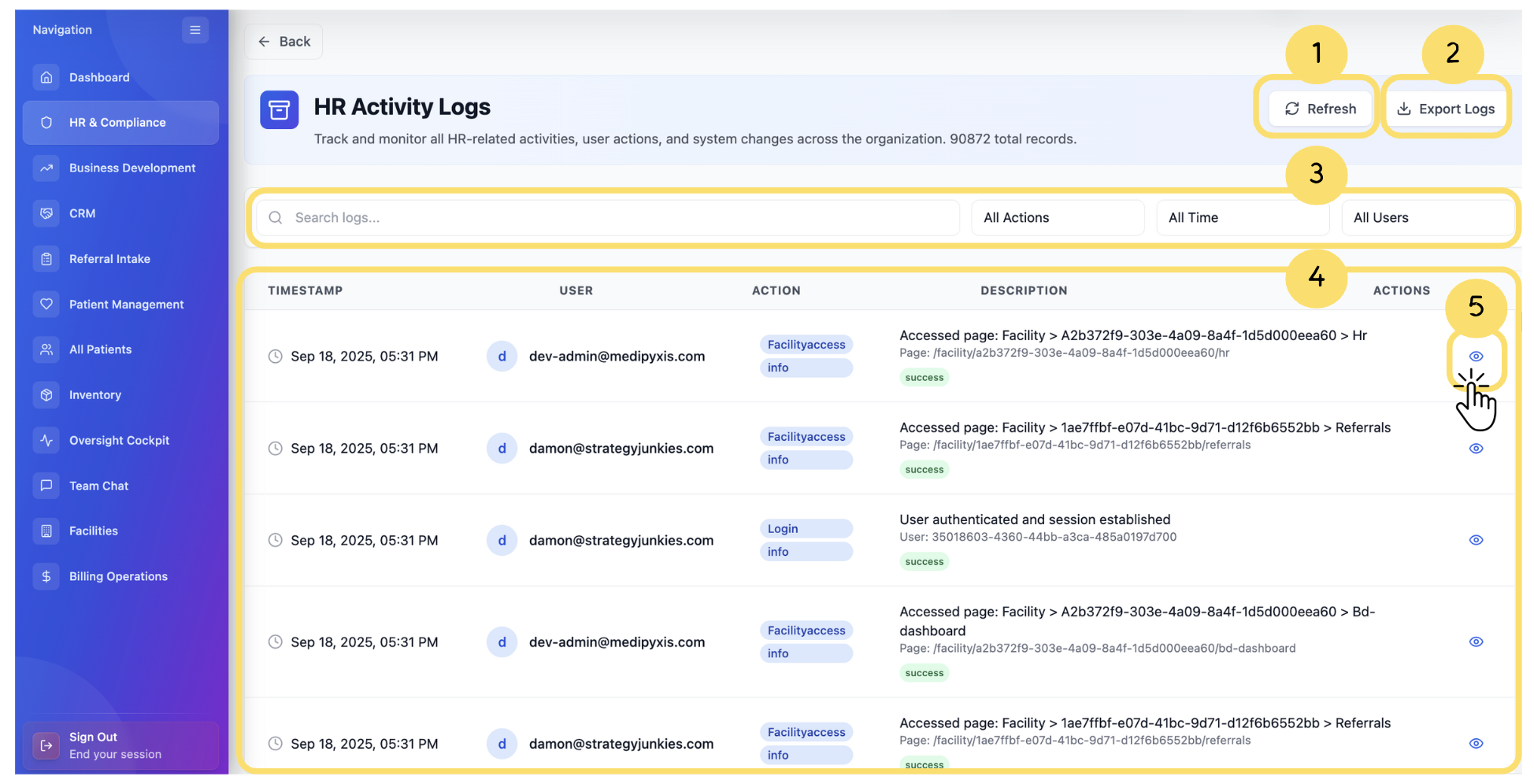
Task: View details of the Login log entry
Action: point(1476,540)
